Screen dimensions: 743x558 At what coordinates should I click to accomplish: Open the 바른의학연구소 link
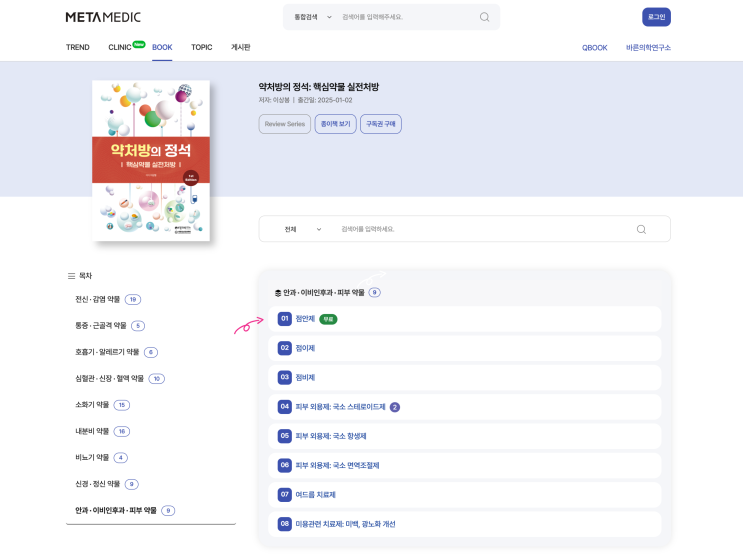pos(648,48)
